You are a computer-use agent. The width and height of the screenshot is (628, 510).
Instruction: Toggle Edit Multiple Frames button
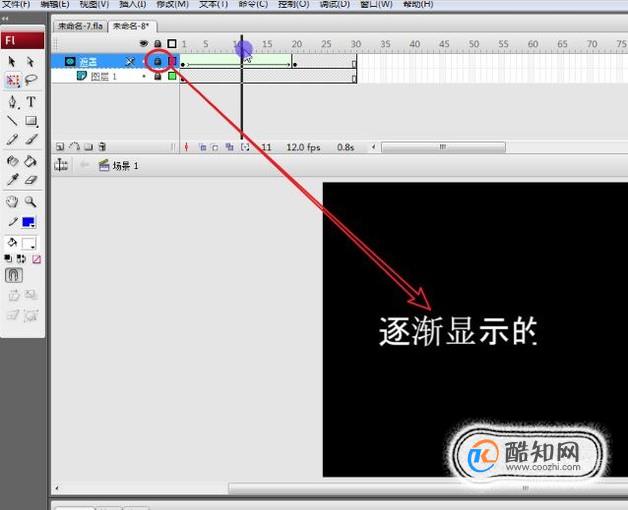pyautogui.click(x=229, y=147)
